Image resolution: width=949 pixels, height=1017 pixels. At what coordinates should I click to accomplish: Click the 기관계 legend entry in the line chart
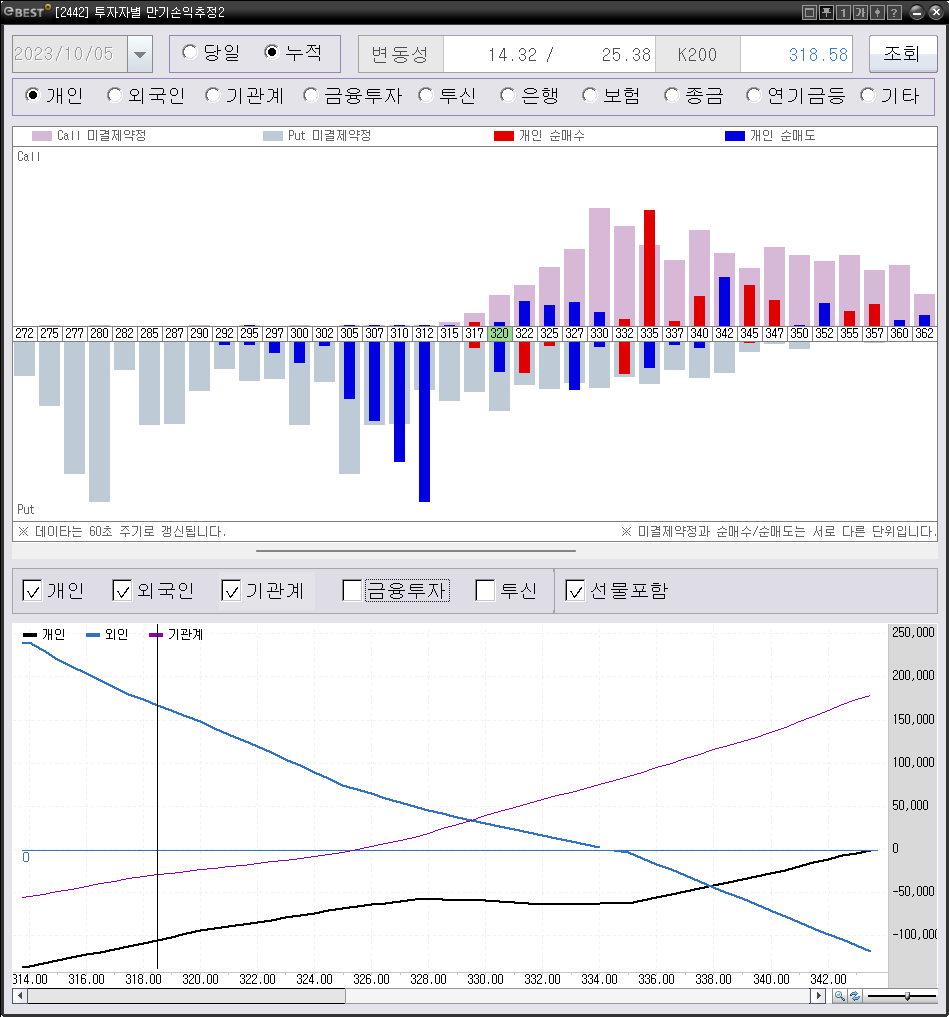point(176,635)
